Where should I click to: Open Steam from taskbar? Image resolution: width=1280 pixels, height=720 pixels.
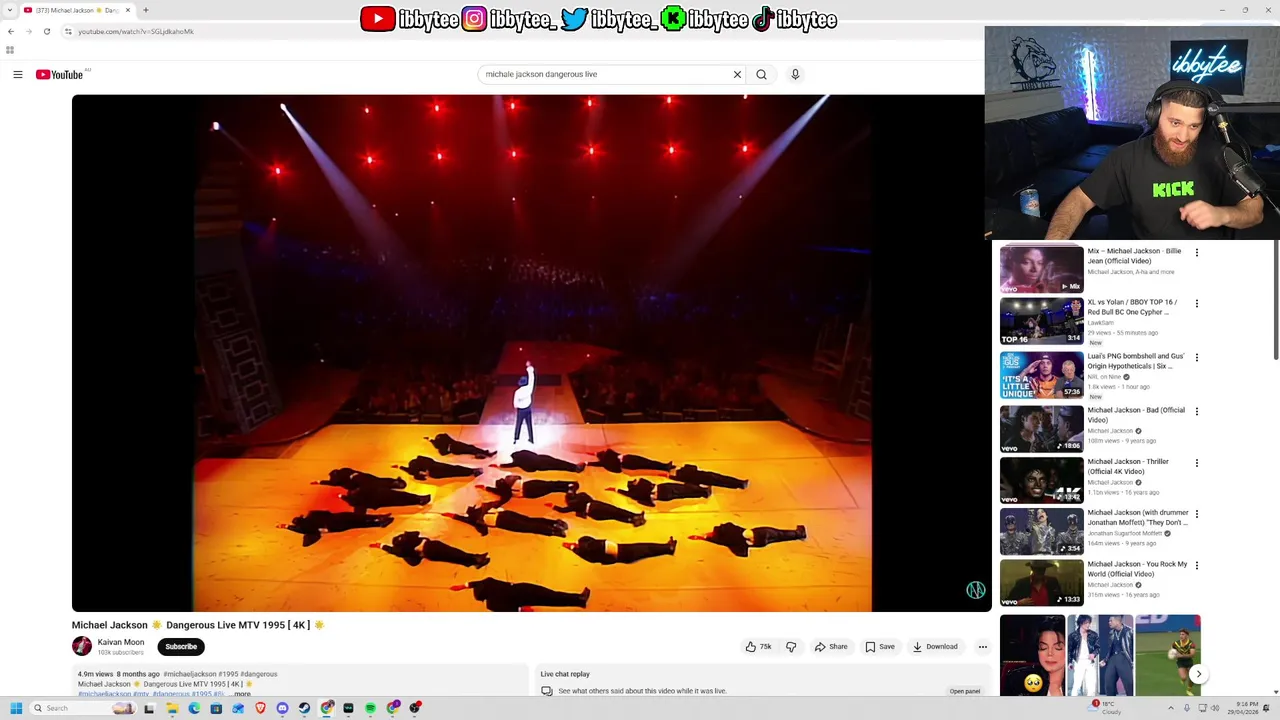(x=304, y=708)
